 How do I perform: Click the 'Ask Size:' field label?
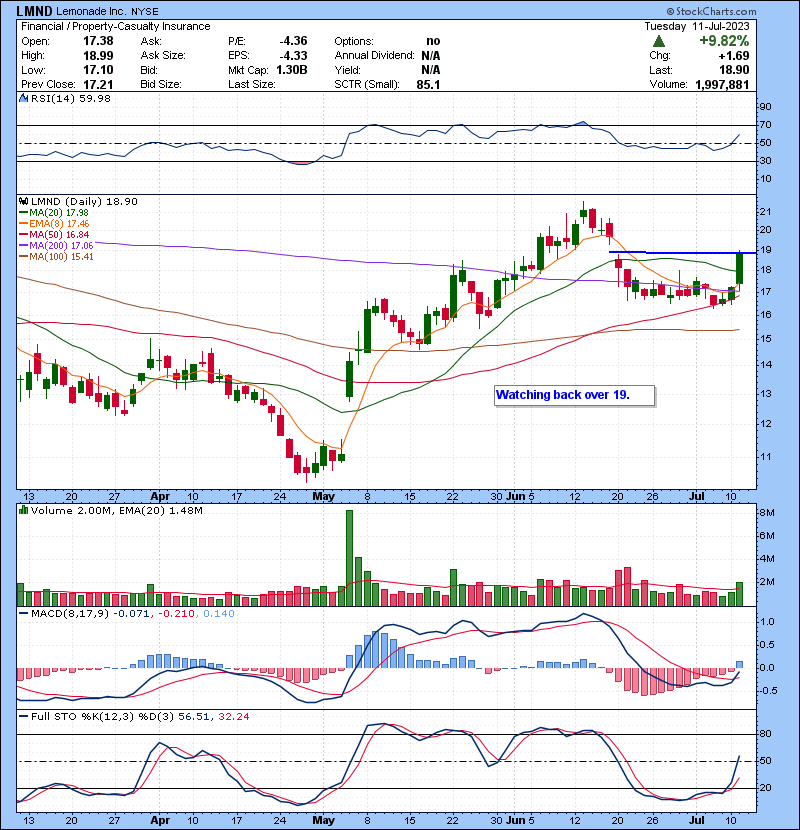[163, 56]
